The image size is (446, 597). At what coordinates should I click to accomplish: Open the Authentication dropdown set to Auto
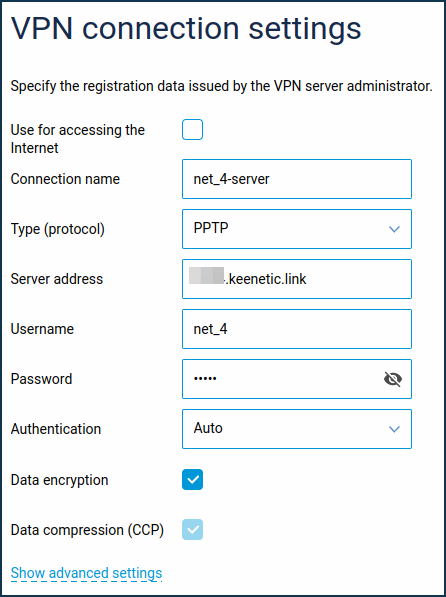pyautogui.click(x=297, y=429)
